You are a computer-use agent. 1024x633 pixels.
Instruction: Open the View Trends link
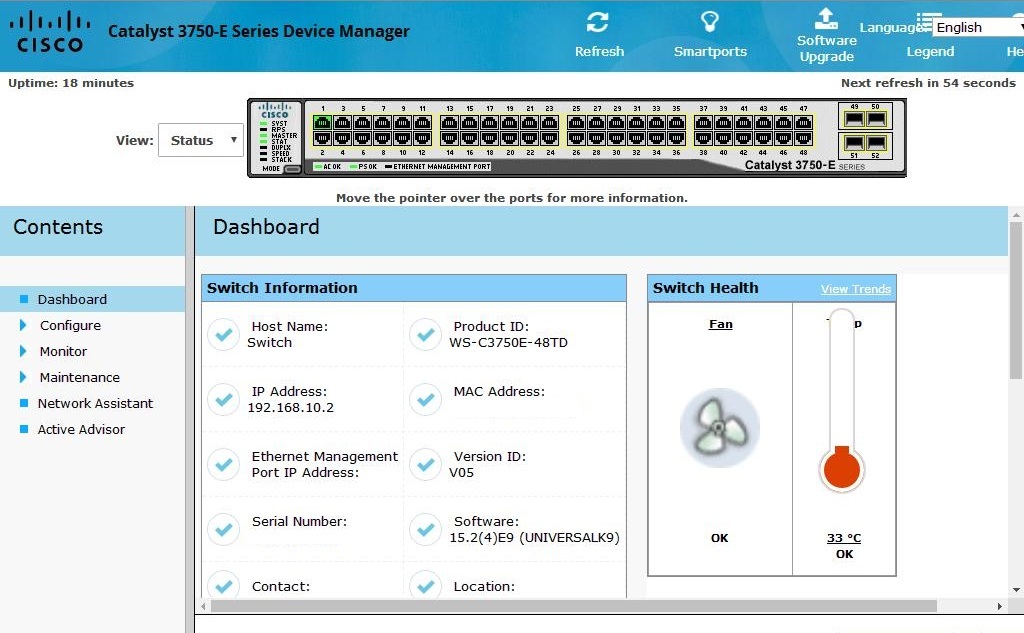pos(856,289)
